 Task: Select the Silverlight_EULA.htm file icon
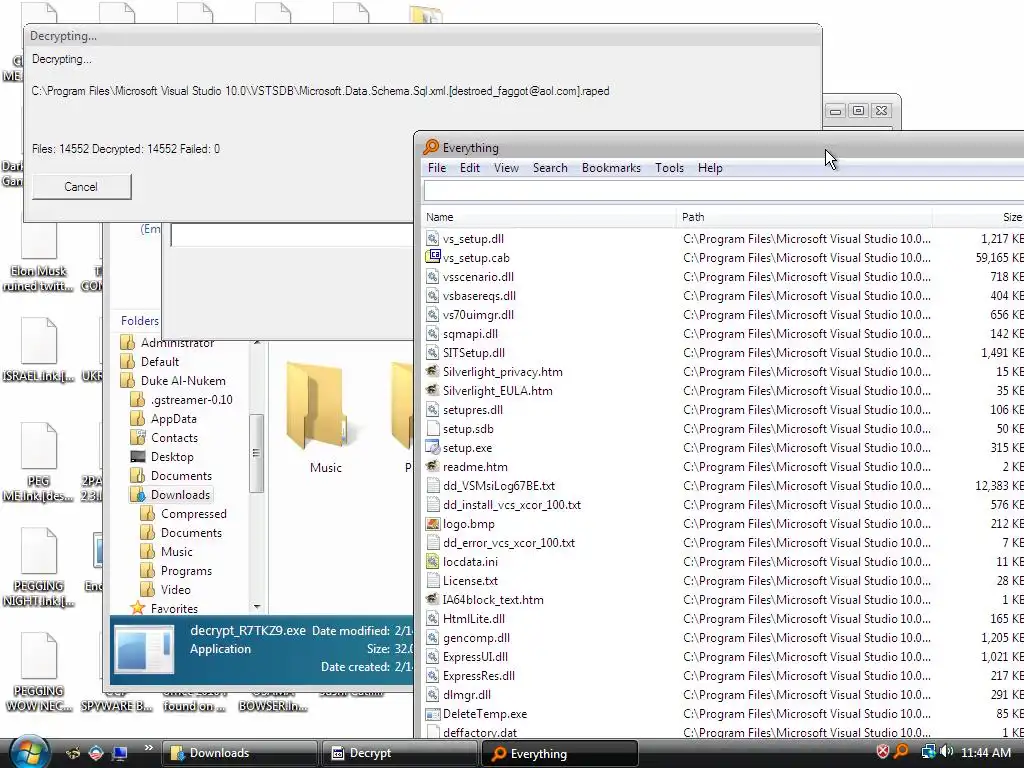click(x=432, y=391)
